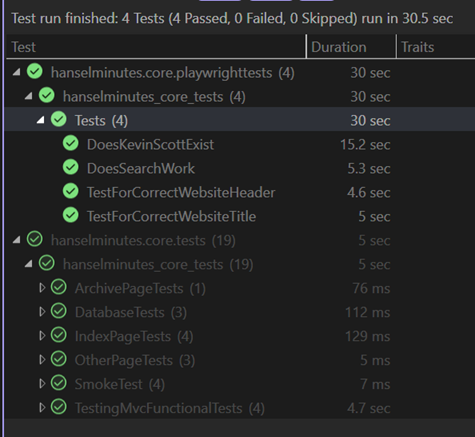This screenshot has width=475, height=437.
Task: Select the hanselminutes.core.tests (19) row
Action: [x=240, y=240]
